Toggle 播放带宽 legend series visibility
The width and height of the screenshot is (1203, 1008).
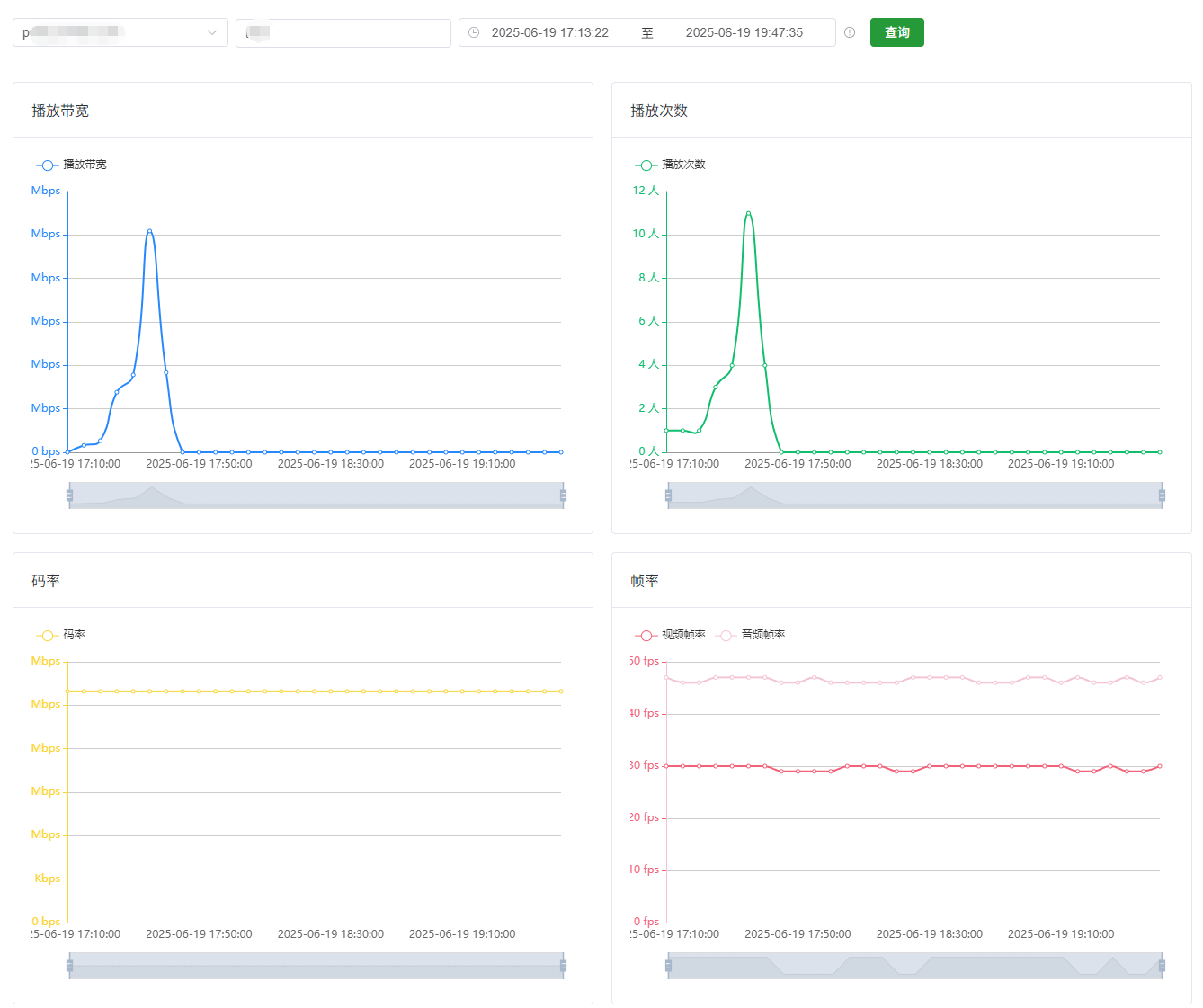click(x=72, y=165)
